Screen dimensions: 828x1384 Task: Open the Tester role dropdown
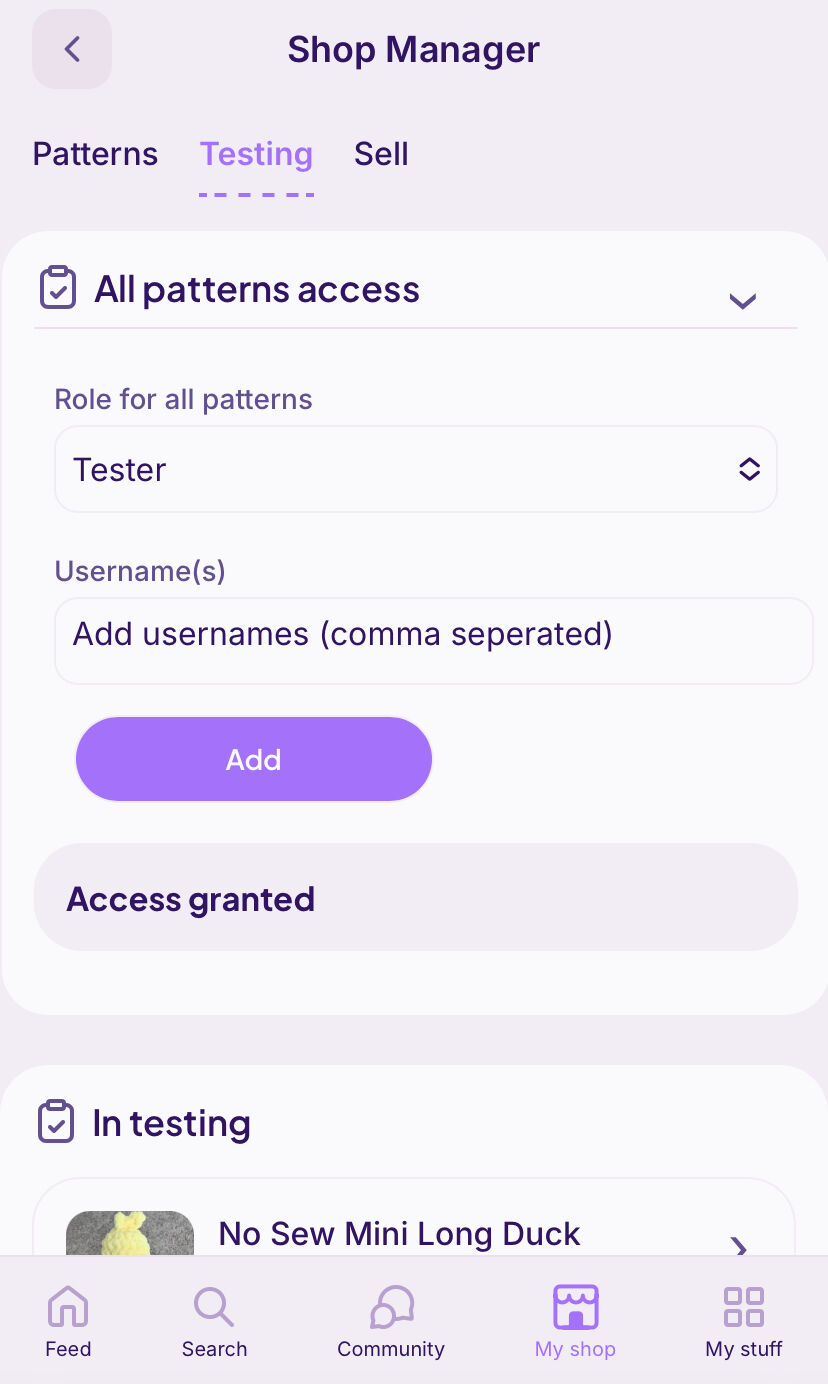[x=415, y=469]
